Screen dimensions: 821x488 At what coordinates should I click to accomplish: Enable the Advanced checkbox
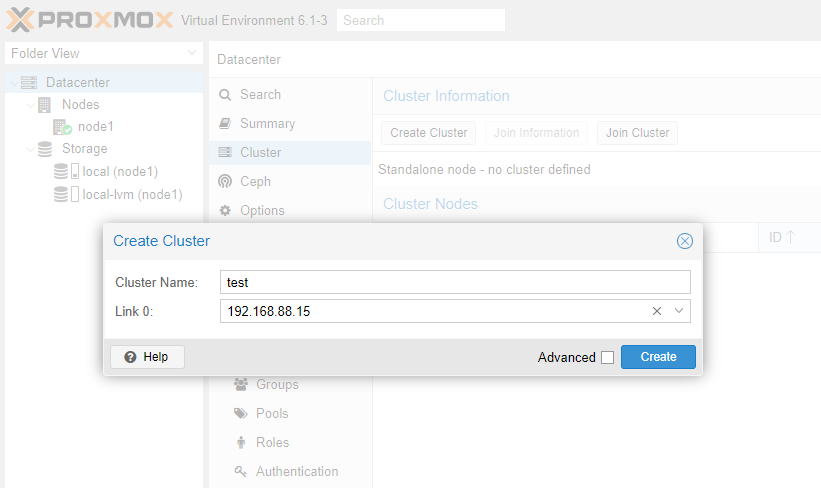click(607, 357)
